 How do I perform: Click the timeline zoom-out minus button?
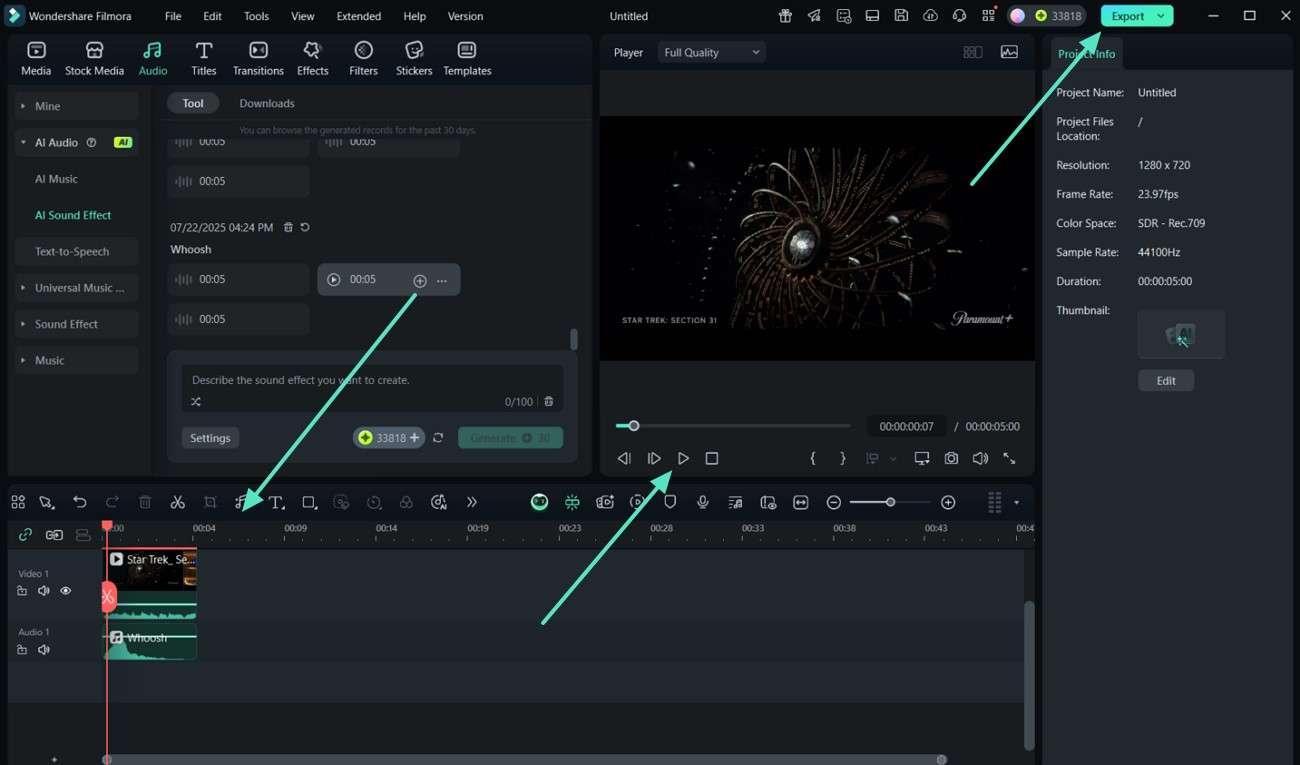tap(834, 502)
